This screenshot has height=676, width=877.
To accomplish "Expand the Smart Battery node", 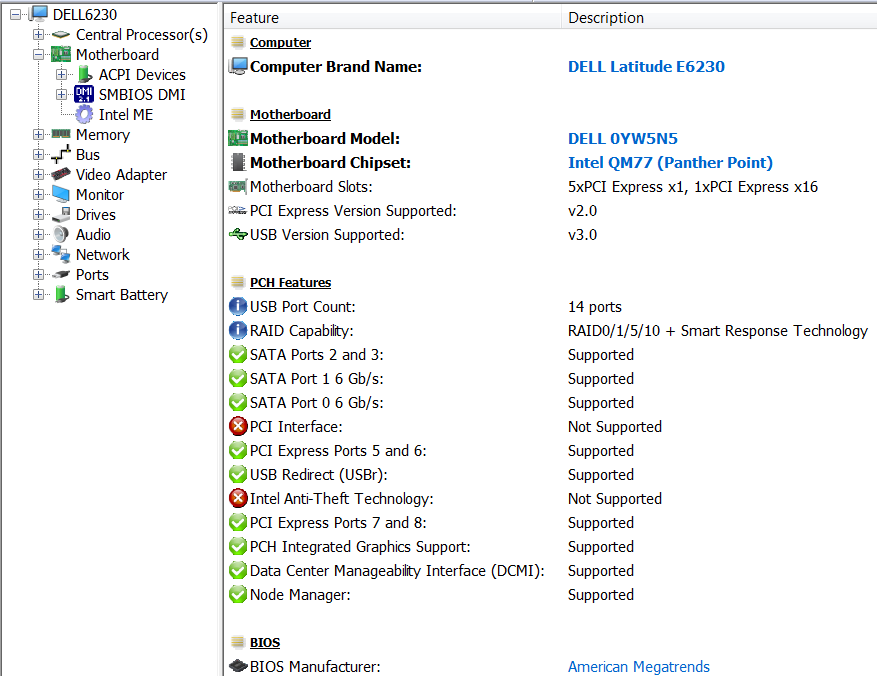I will [38, 295].
